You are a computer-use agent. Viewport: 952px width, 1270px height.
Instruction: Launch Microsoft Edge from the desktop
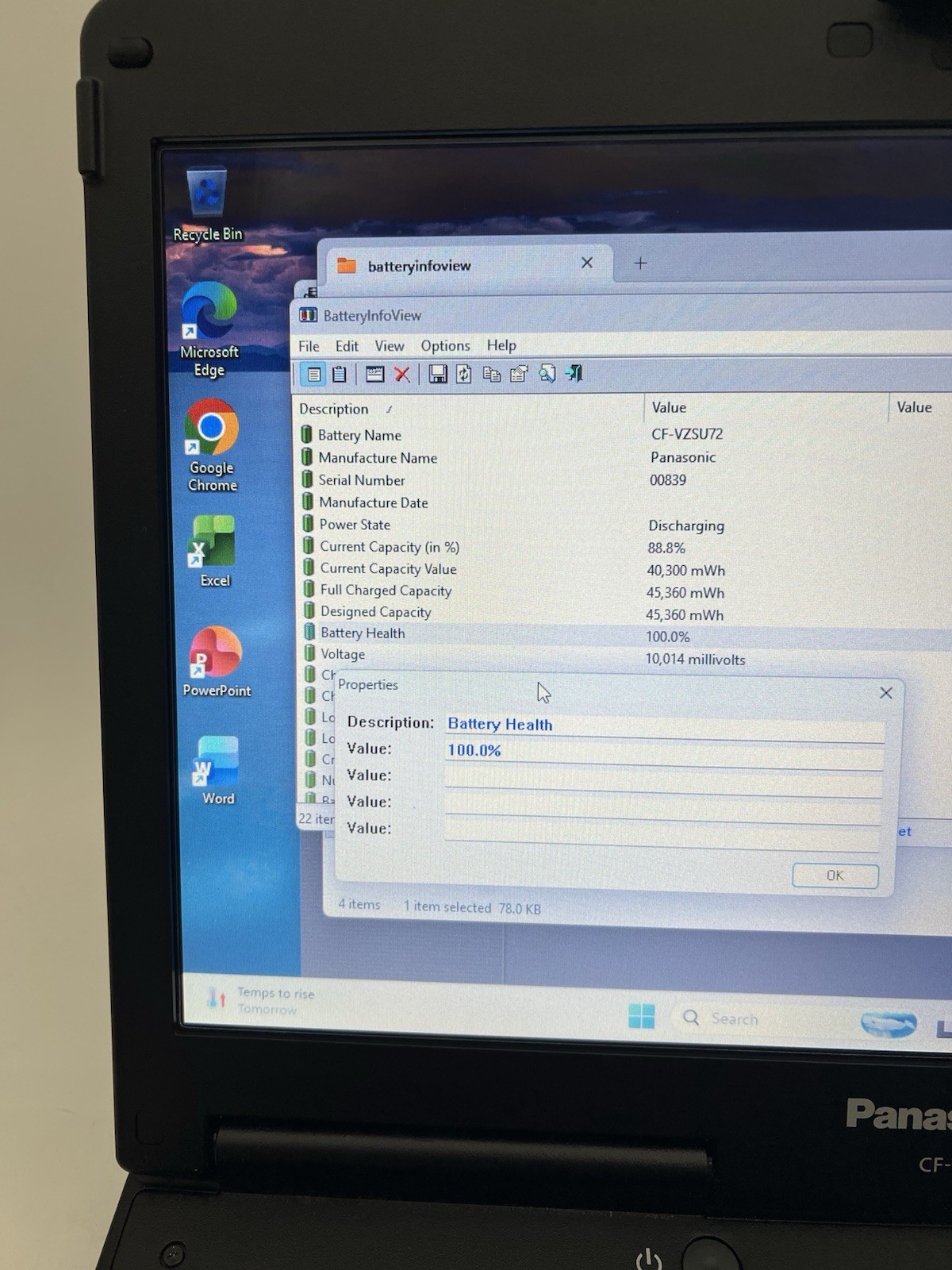209,329
